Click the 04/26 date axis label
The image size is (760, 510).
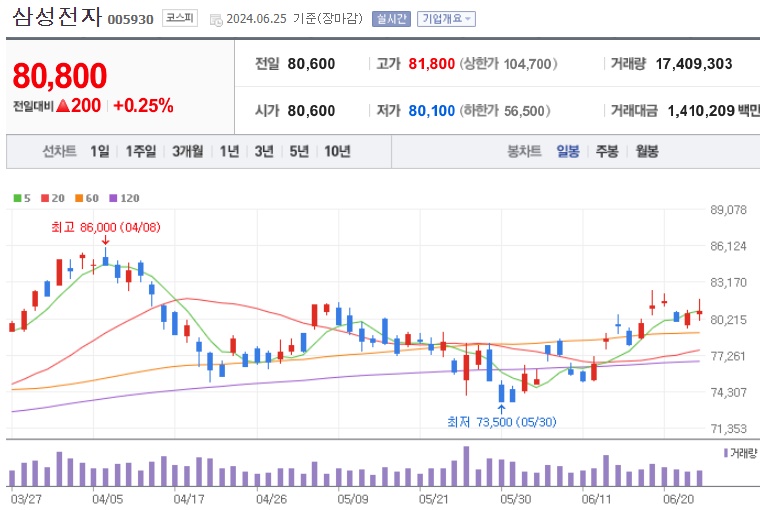tap(271, 499)
